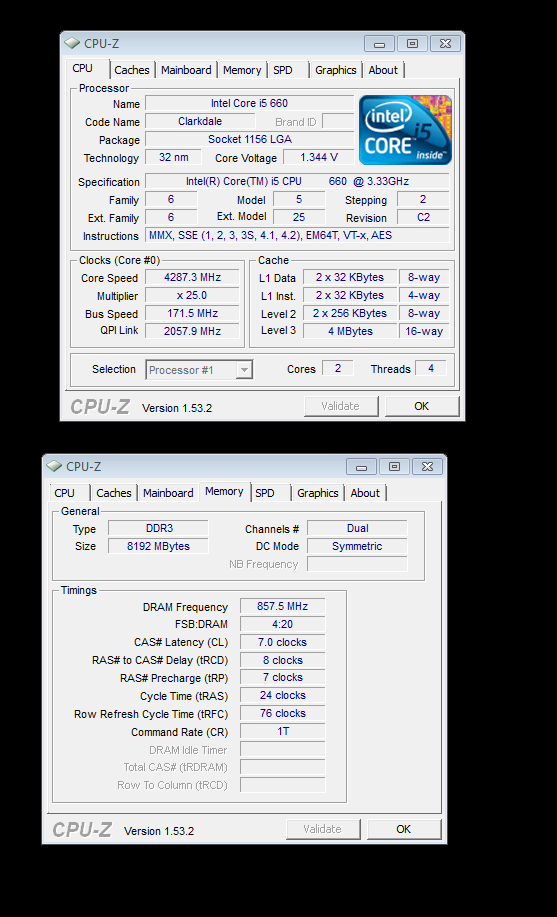Open SPD tab in lower Memory window

[x=264, y=492]
